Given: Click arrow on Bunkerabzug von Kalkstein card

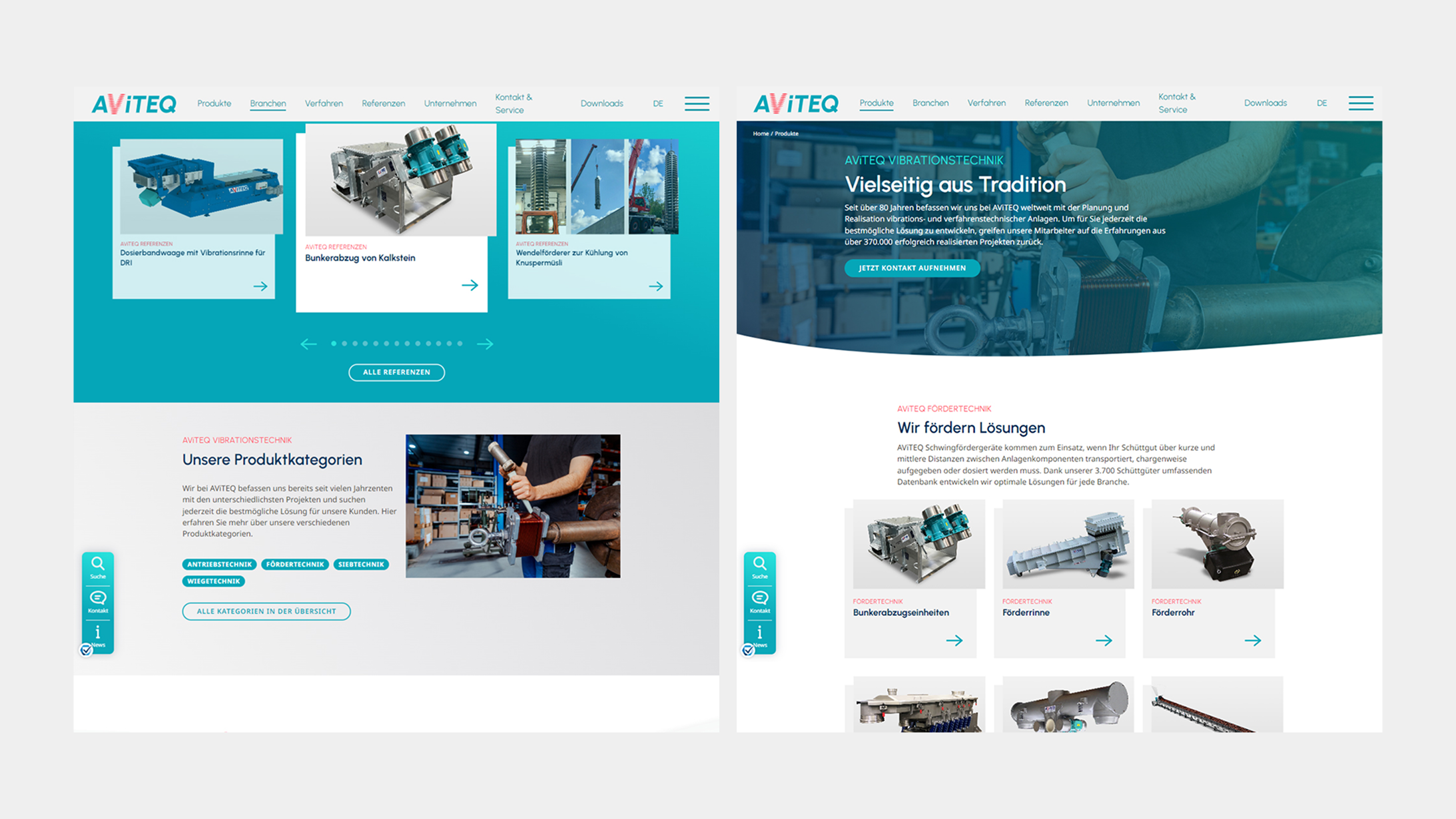Looking at the screenshot, I should pos(470,285).
